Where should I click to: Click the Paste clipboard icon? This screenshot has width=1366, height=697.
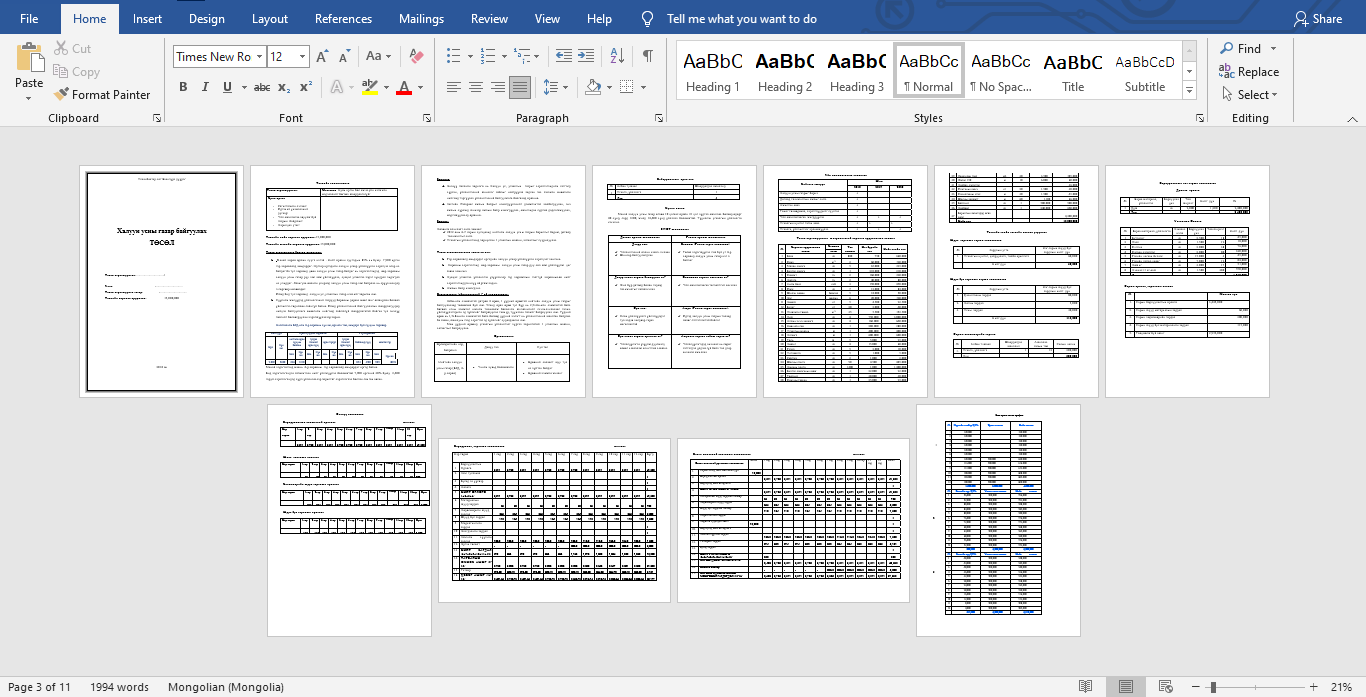click(x=29, y=57)
